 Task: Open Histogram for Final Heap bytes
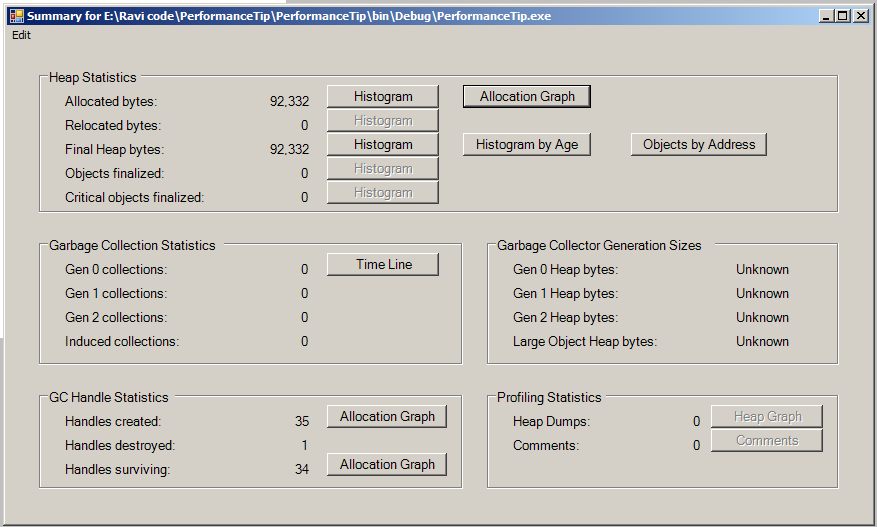[383, 144]
